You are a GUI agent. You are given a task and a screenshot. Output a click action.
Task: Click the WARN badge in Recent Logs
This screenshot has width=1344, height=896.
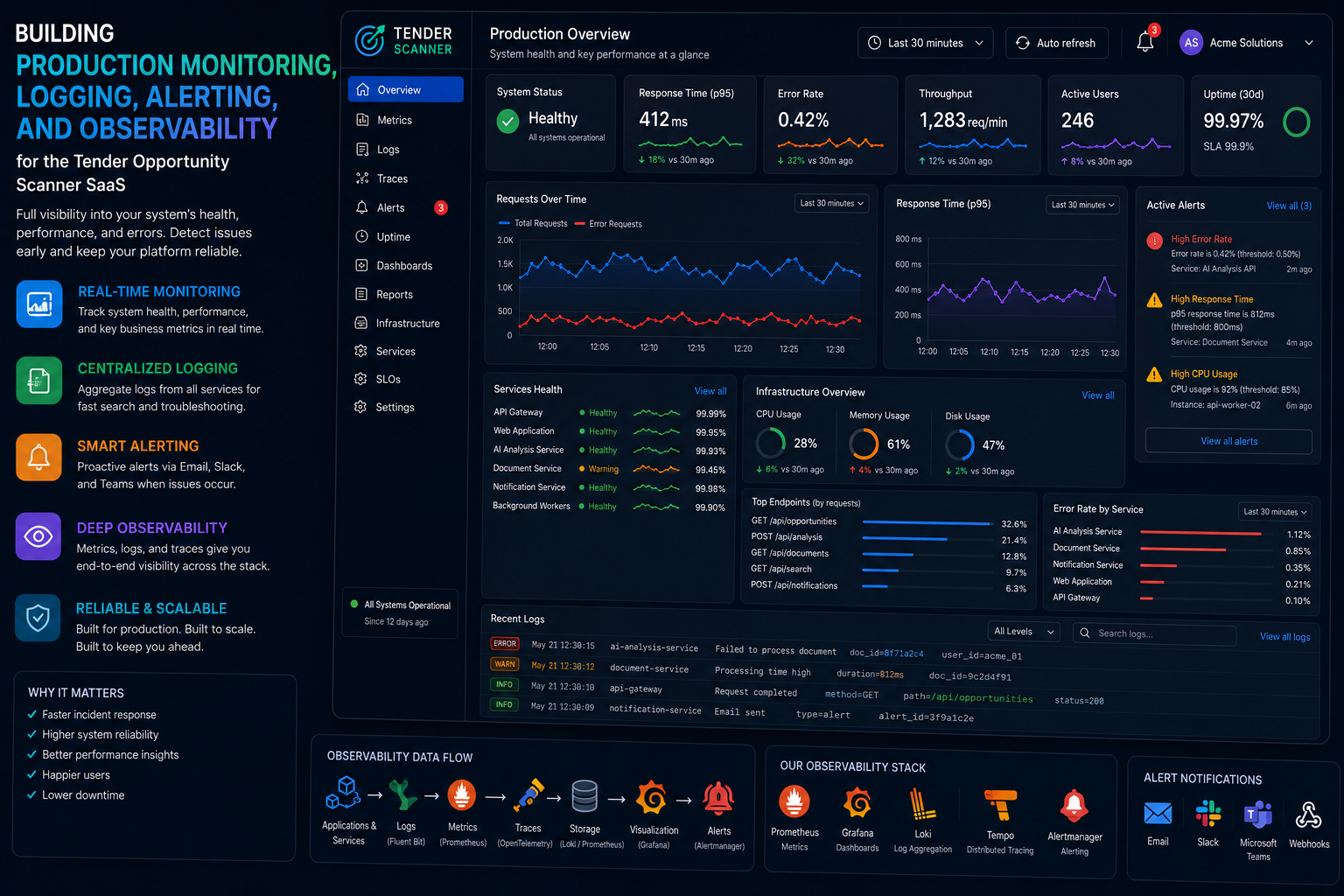coord(505,664)
